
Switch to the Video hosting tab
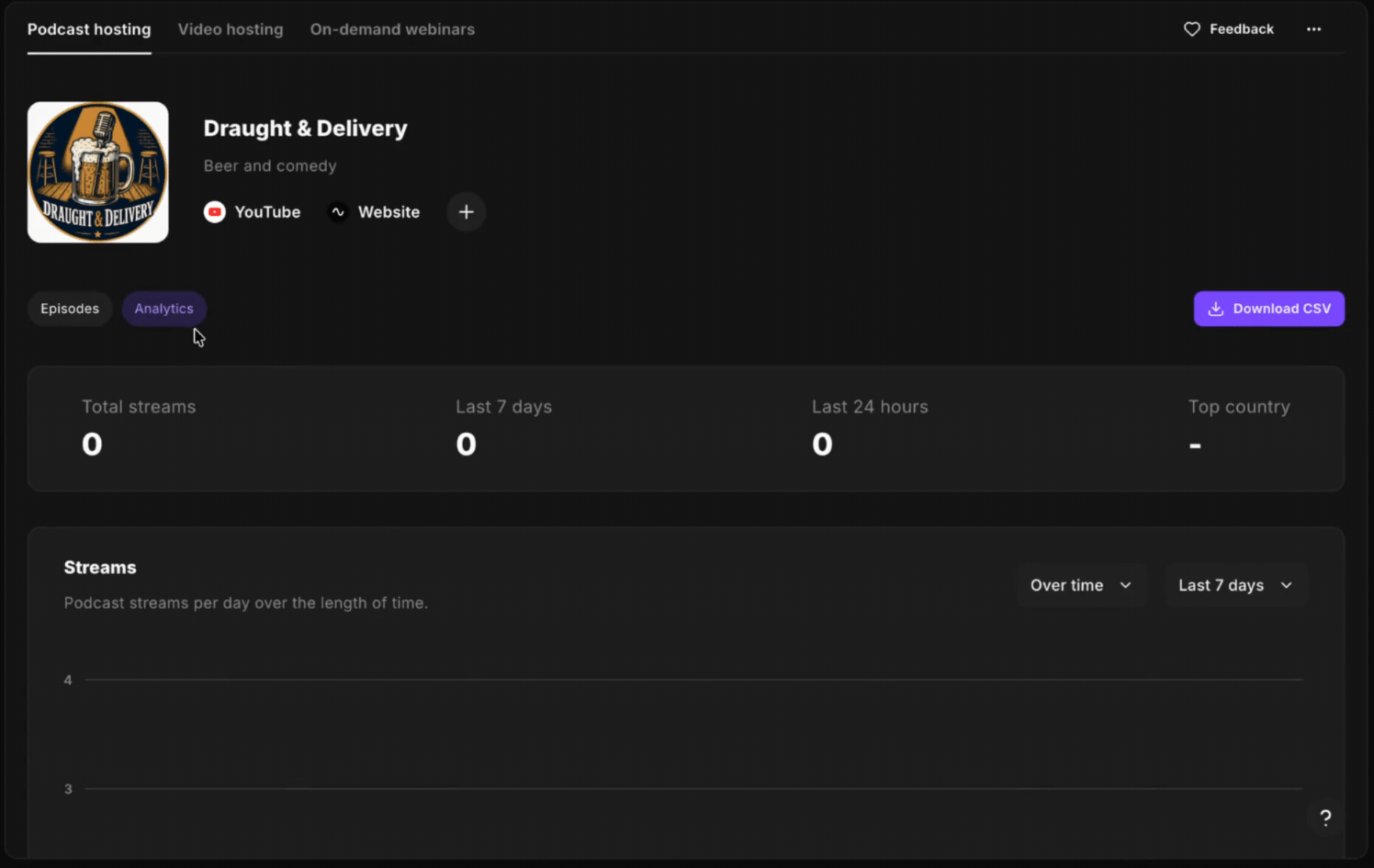pyautogui.click(x=231, y=29)
